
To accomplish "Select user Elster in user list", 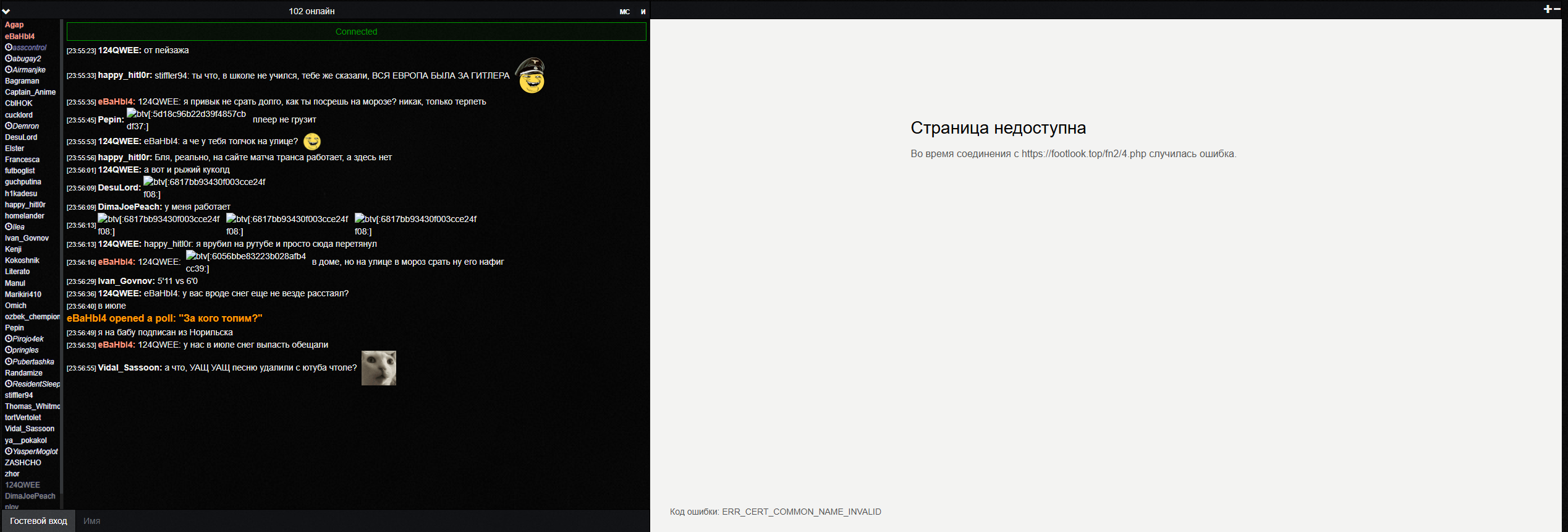I will (15, 148).
